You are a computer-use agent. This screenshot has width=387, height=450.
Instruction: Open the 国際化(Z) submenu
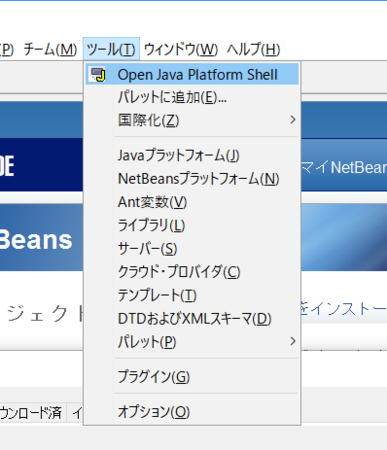pos(192,120)
